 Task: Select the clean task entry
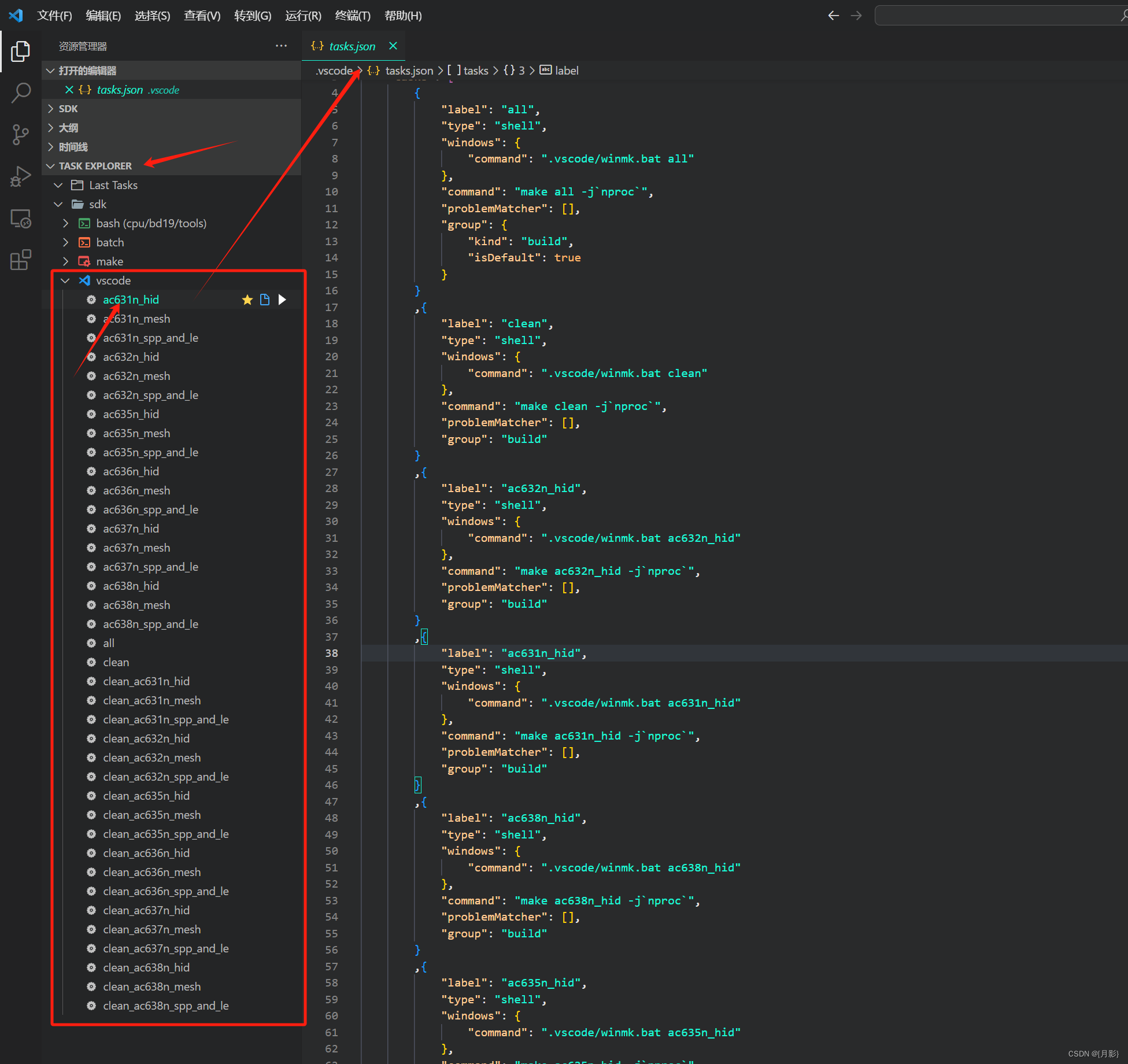(116, 662)
